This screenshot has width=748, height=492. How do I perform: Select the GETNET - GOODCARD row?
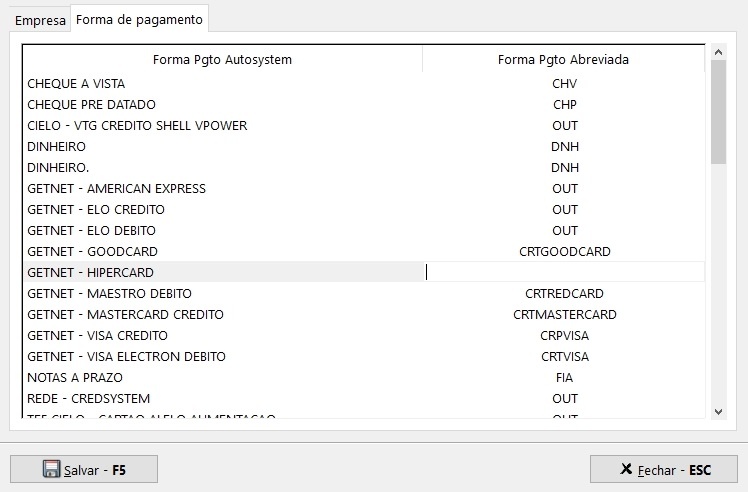pos(92,252)
